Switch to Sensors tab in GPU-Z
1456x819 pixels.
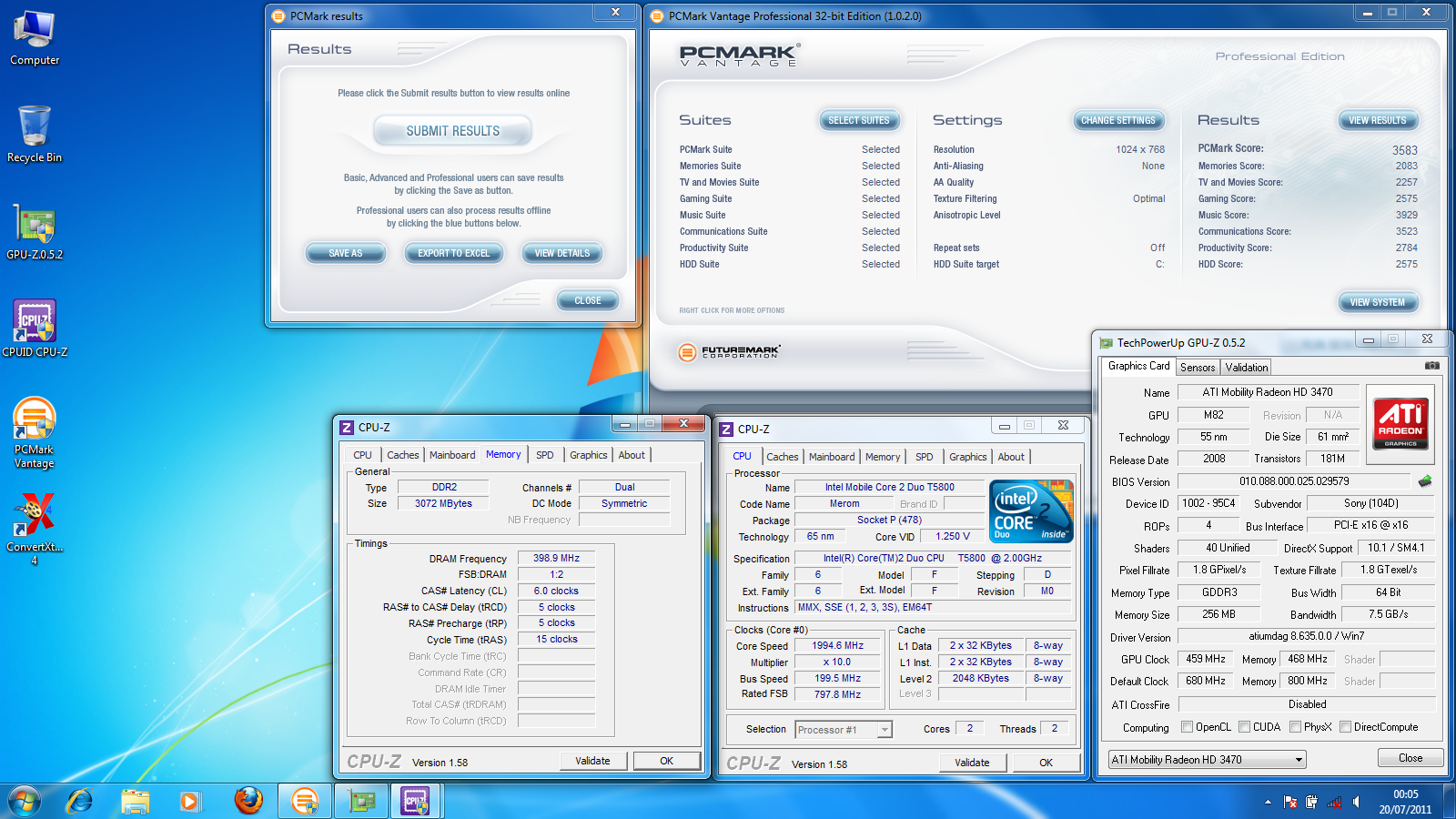coord(1198,367)
